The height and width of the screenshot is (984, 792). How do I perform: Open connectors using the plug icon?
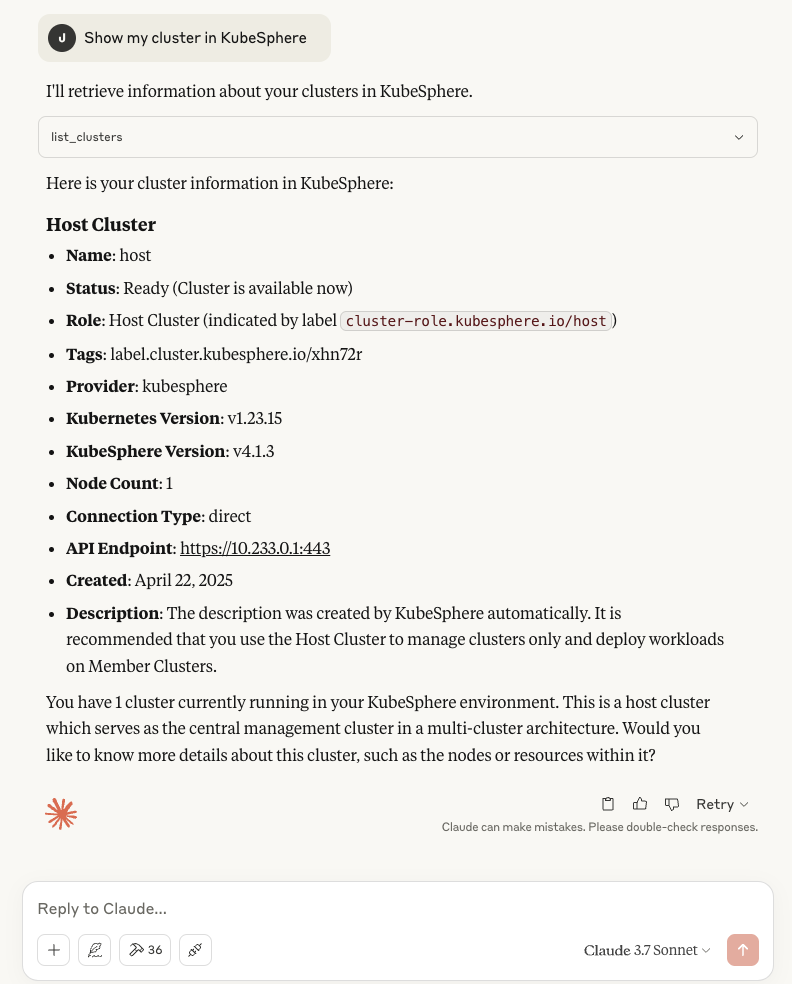click(195, 950)
